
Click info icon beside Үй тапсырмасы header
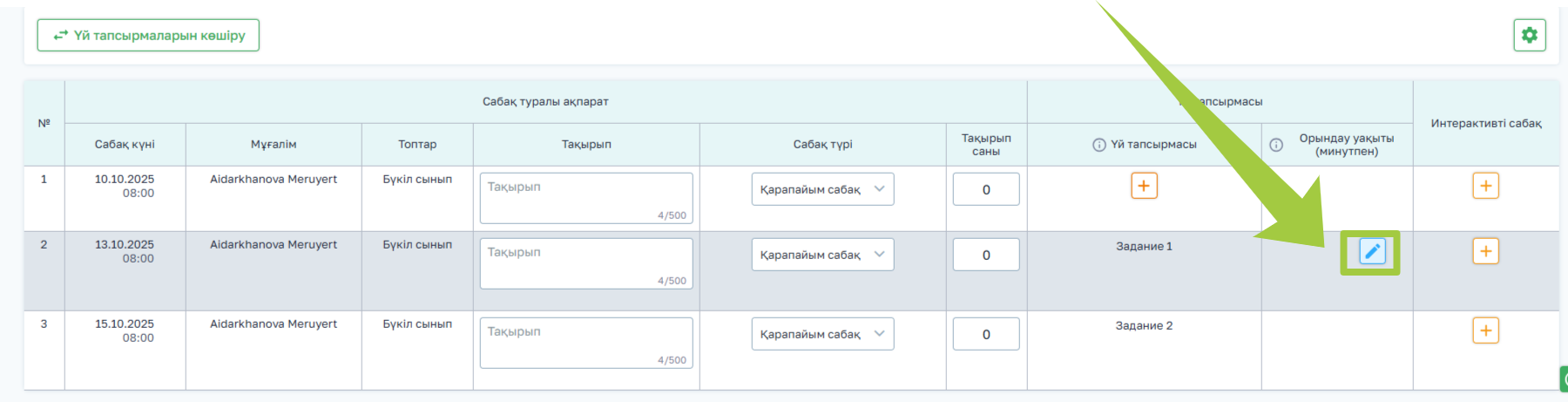click(x=1099, y=145)
